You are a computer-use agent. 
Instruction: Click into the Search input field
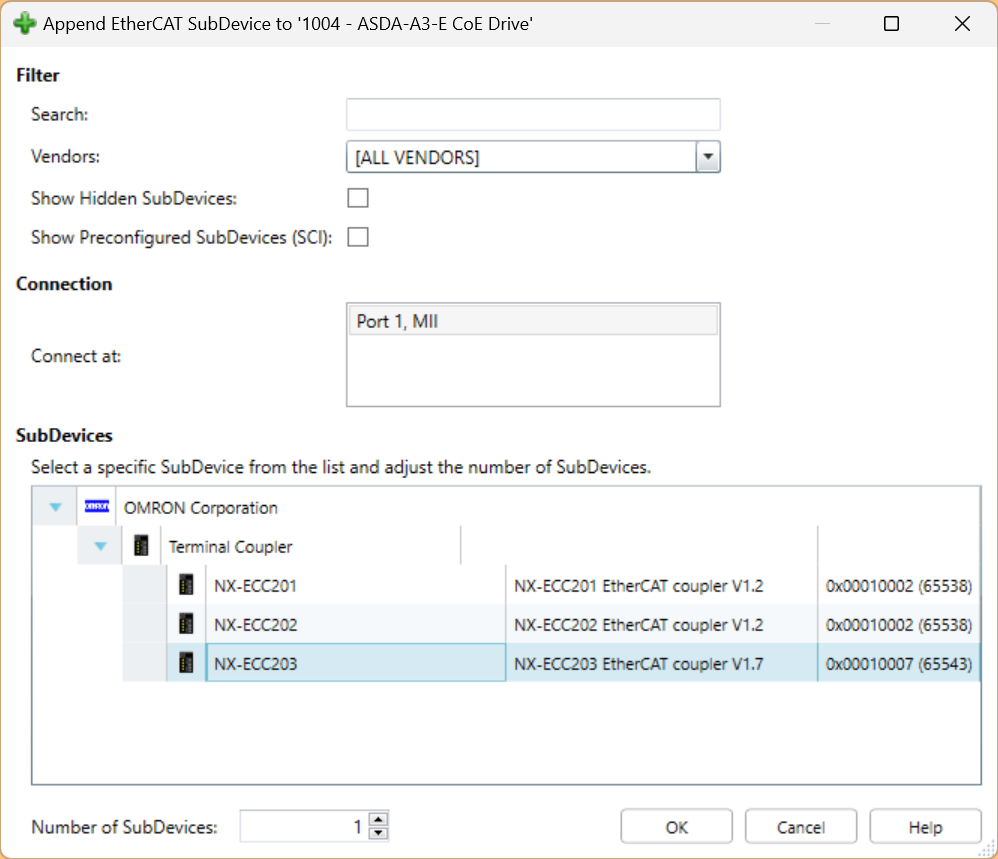click(x=533, y=115)
